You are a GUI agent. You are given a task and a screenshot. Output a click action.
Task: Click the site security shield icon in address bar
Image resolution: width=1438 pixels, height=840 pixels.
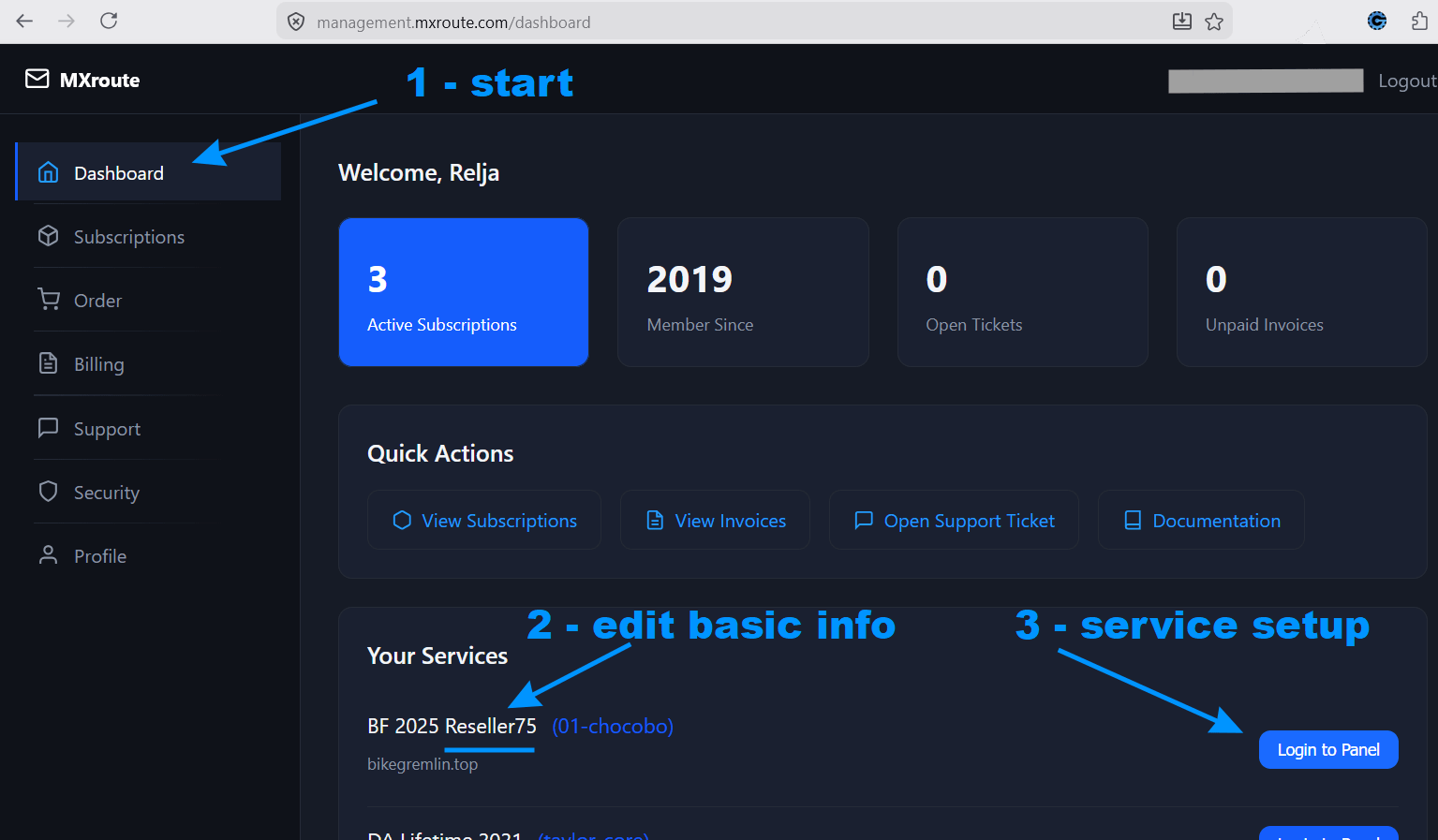pos(296,22)
